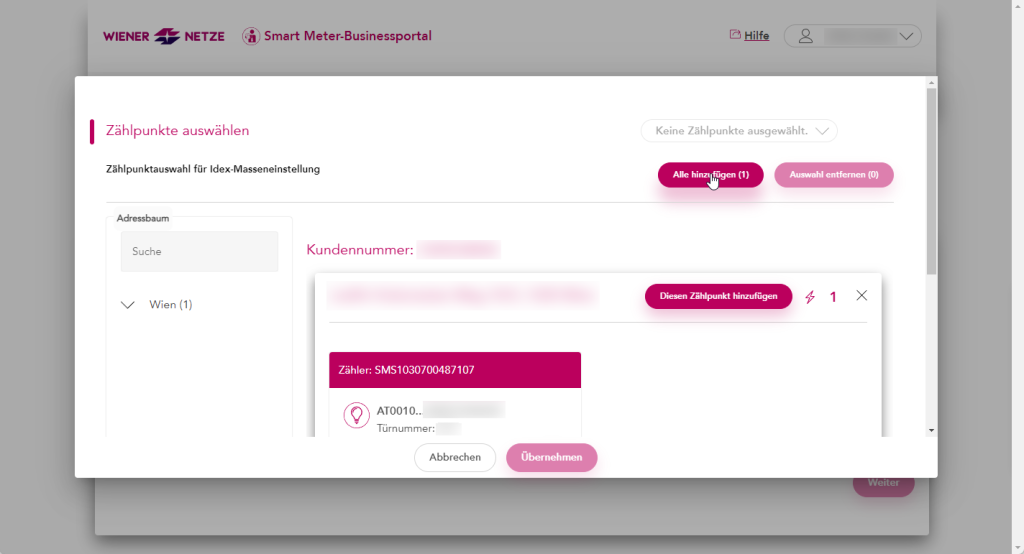The width and height of the screenshot is (1024, 554).
Task: Select the Wien (1) address tree entry
Action: click(x=171, y=305)
